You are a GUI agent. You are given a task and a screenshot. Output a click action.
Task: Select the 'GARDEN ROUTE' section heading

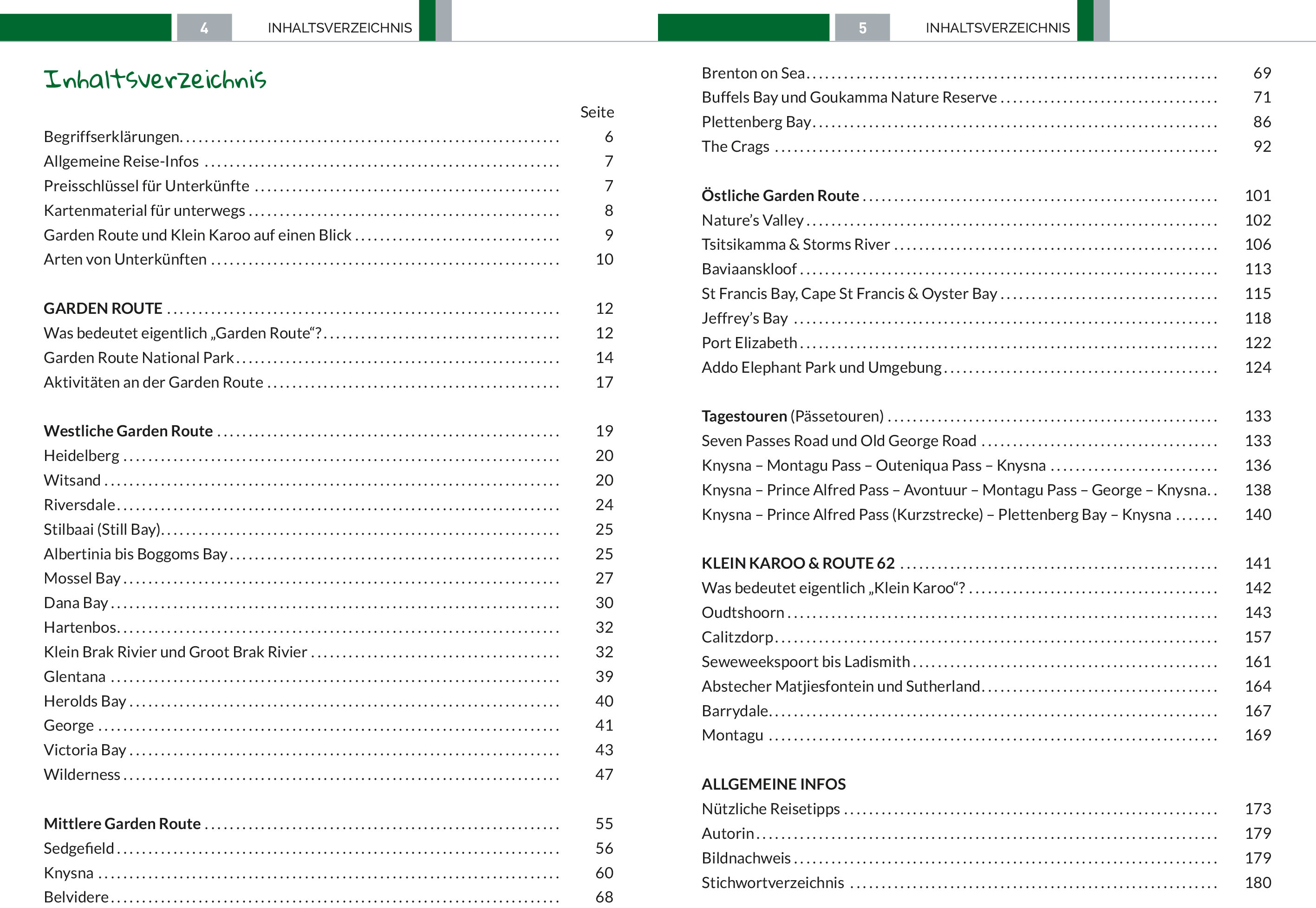(x=103, y=308)
